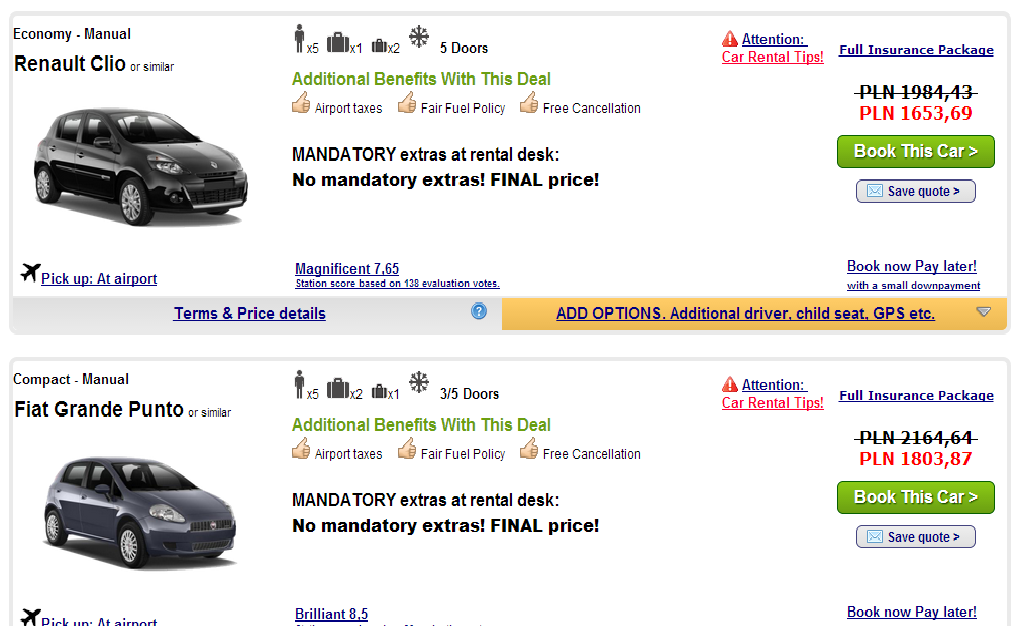The height and width of the screenshot is (626, 1019).
Task: Open Pick up: At airport link for Renault Clio
Action: click(x=99, y=279)
